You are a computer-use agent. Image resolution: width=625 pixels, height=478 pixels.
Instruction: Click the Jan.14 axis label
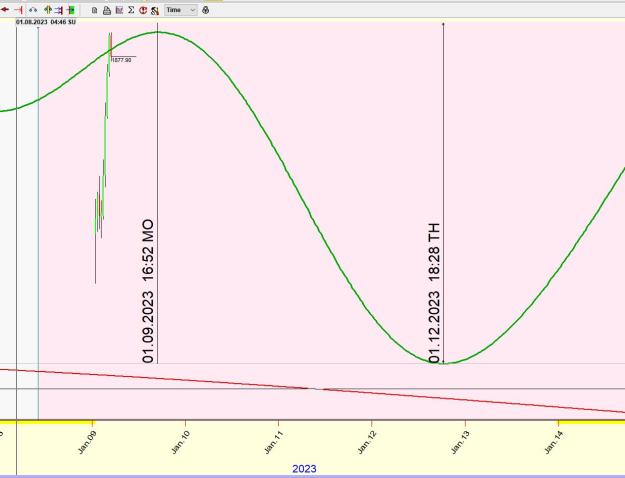[554, 442]
